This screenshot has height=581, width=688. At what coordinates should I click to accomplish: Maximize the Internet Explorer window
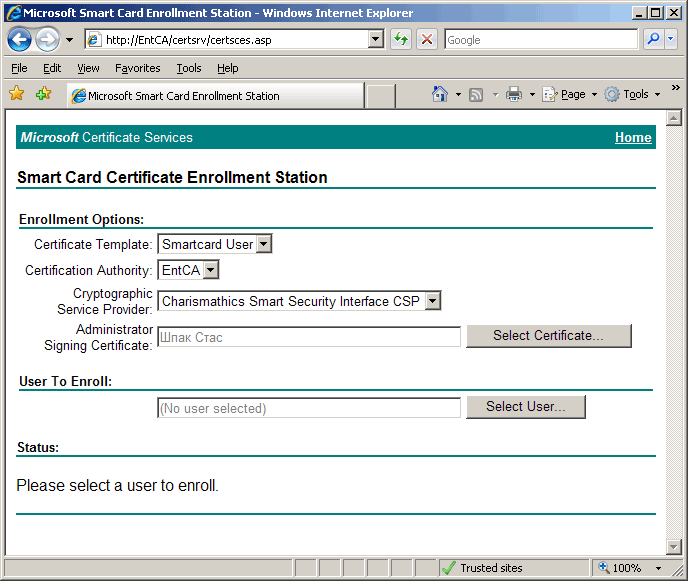(656, 13)
